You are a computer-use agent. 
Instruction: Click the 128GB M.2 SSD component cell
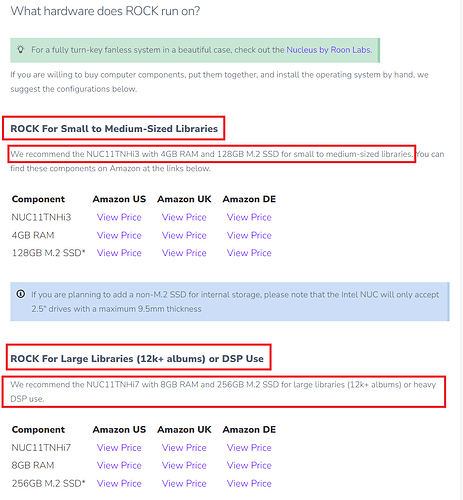point(49,253)
